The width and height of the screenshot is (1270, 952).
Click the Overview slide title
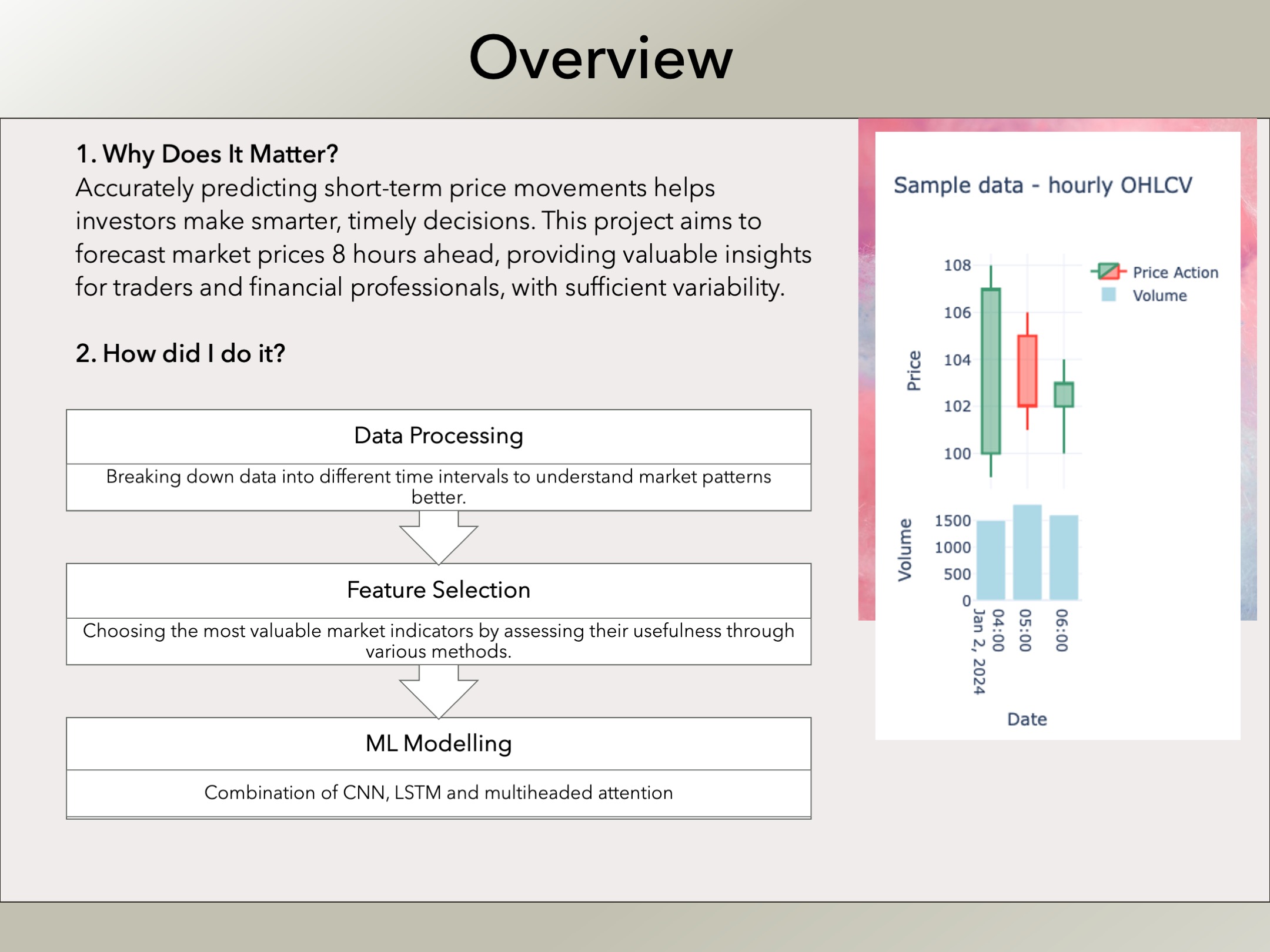point(601,58)
